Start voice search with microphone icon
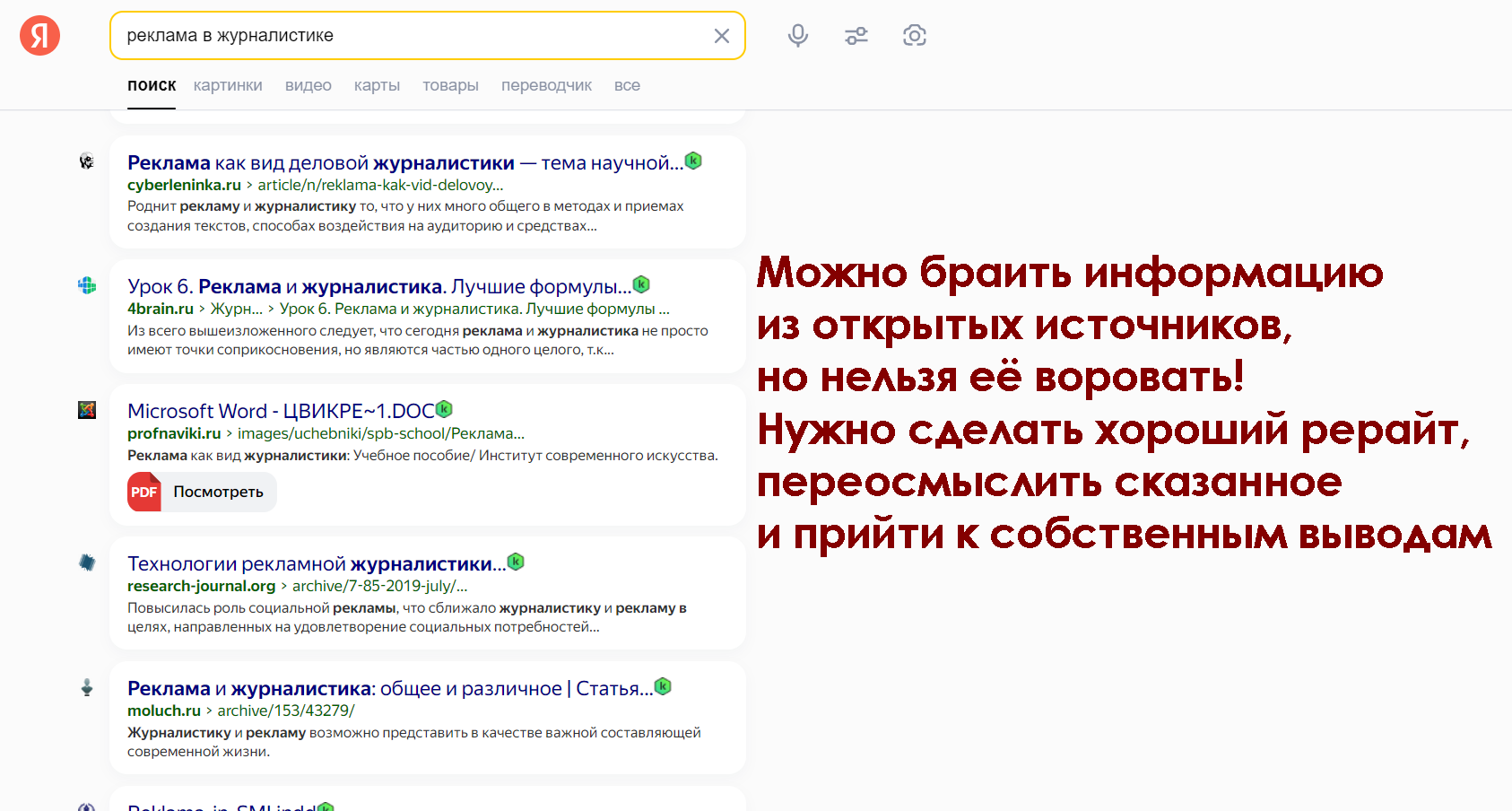Image resolution: width=1512 pixels, height=811 pixels. [798, 36]
